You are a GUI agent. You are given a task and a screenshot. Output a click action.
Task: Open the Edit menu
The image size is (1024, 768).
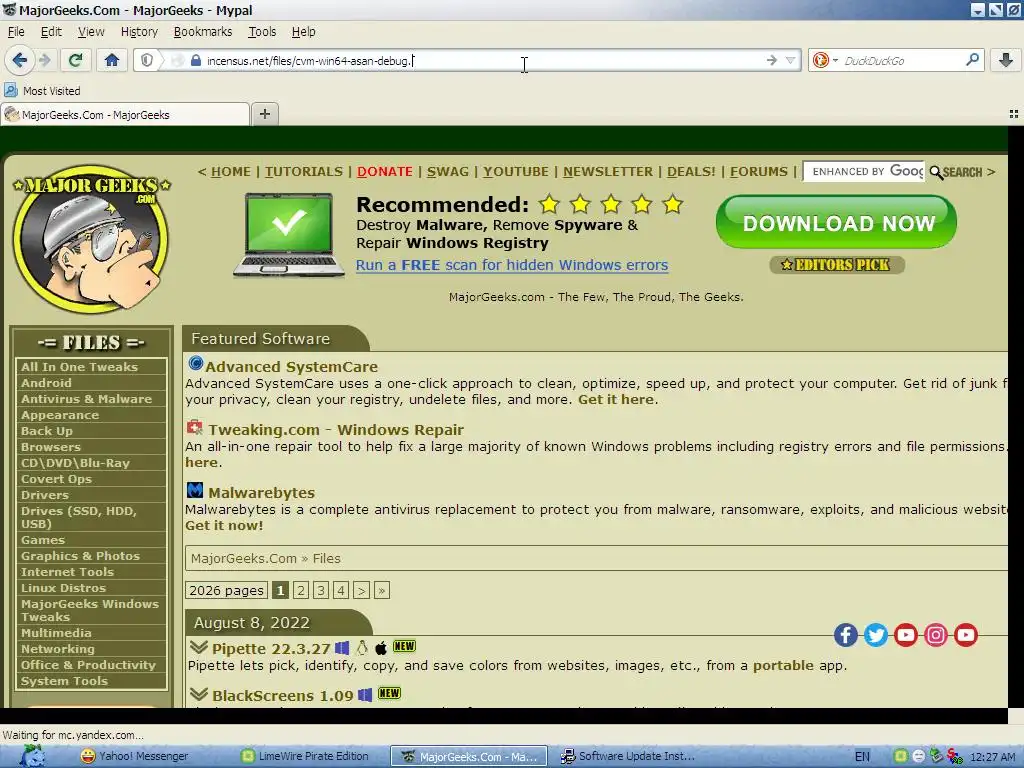point(51,31)
